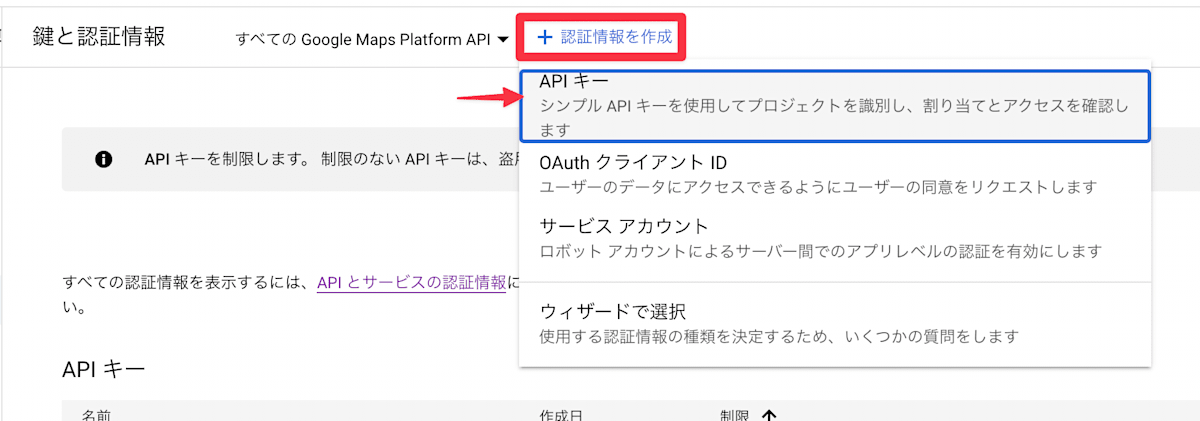1200x421 pixels.
Task: Click the plus icon beside 認証情報を作成
Action: (x=544, y=37)
